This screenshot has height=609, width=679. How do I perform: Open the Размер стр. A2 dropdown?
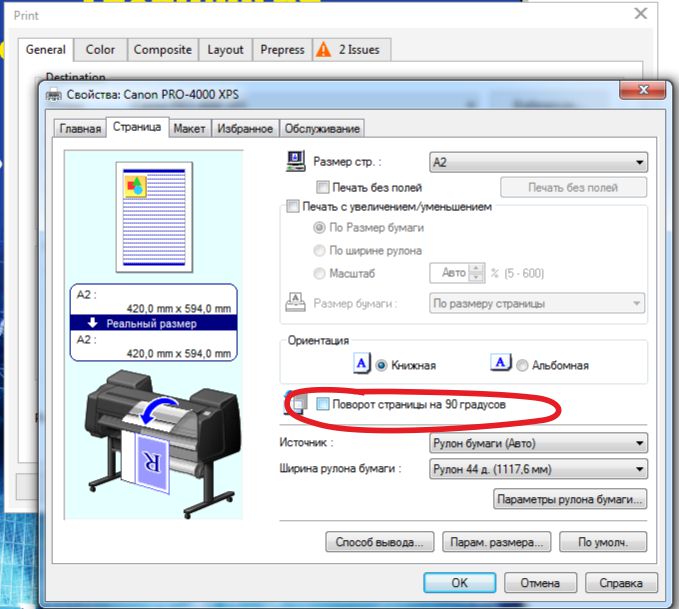click(538, 162)
